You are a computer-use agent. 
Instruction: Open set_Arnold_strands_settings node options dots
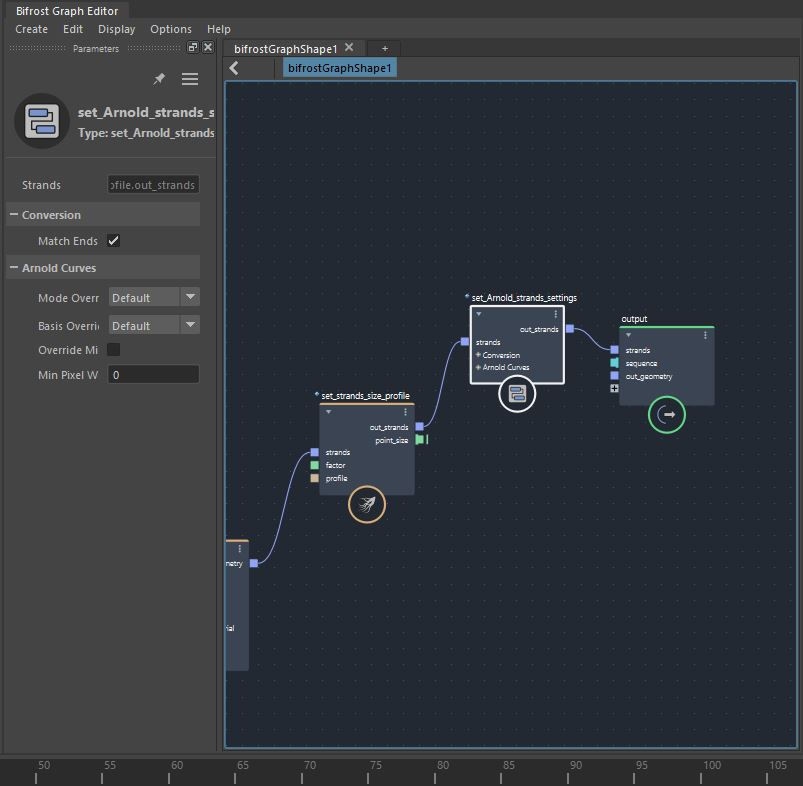point(556,314)
